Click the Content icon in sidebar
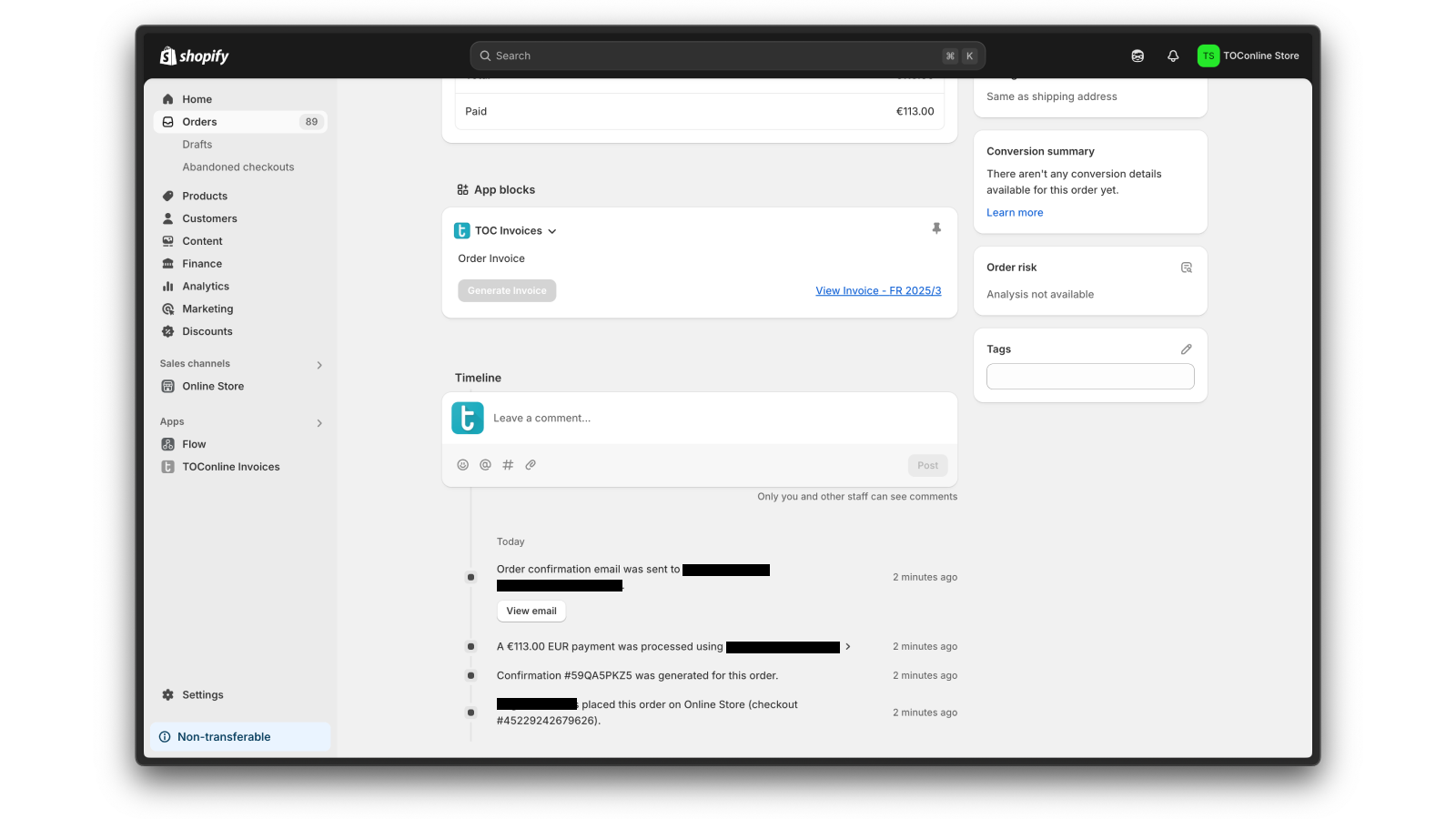 click(x=167, y=241)
